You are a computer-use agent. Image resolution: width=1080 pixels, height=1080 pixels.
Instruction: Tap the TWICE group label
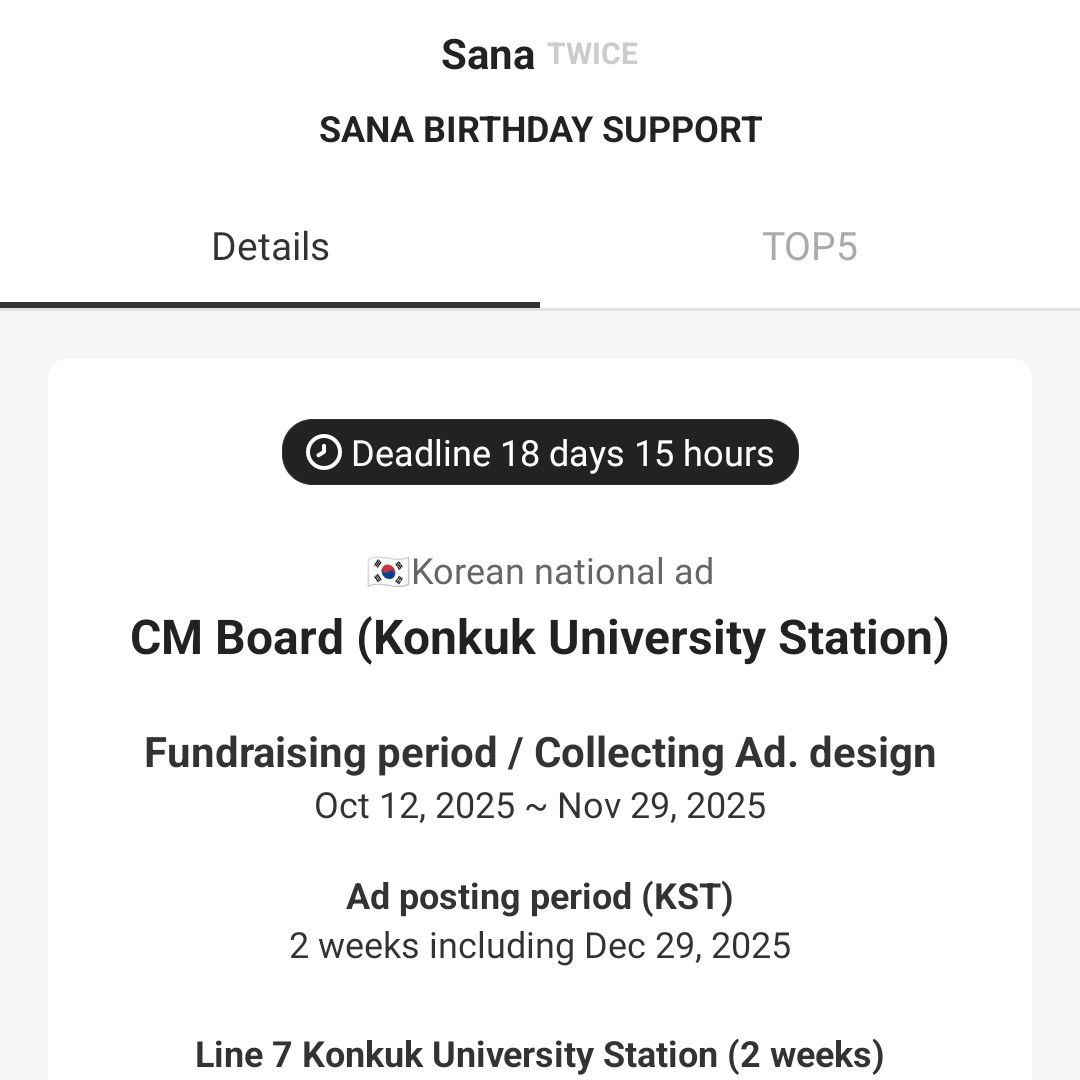(593, 54)
